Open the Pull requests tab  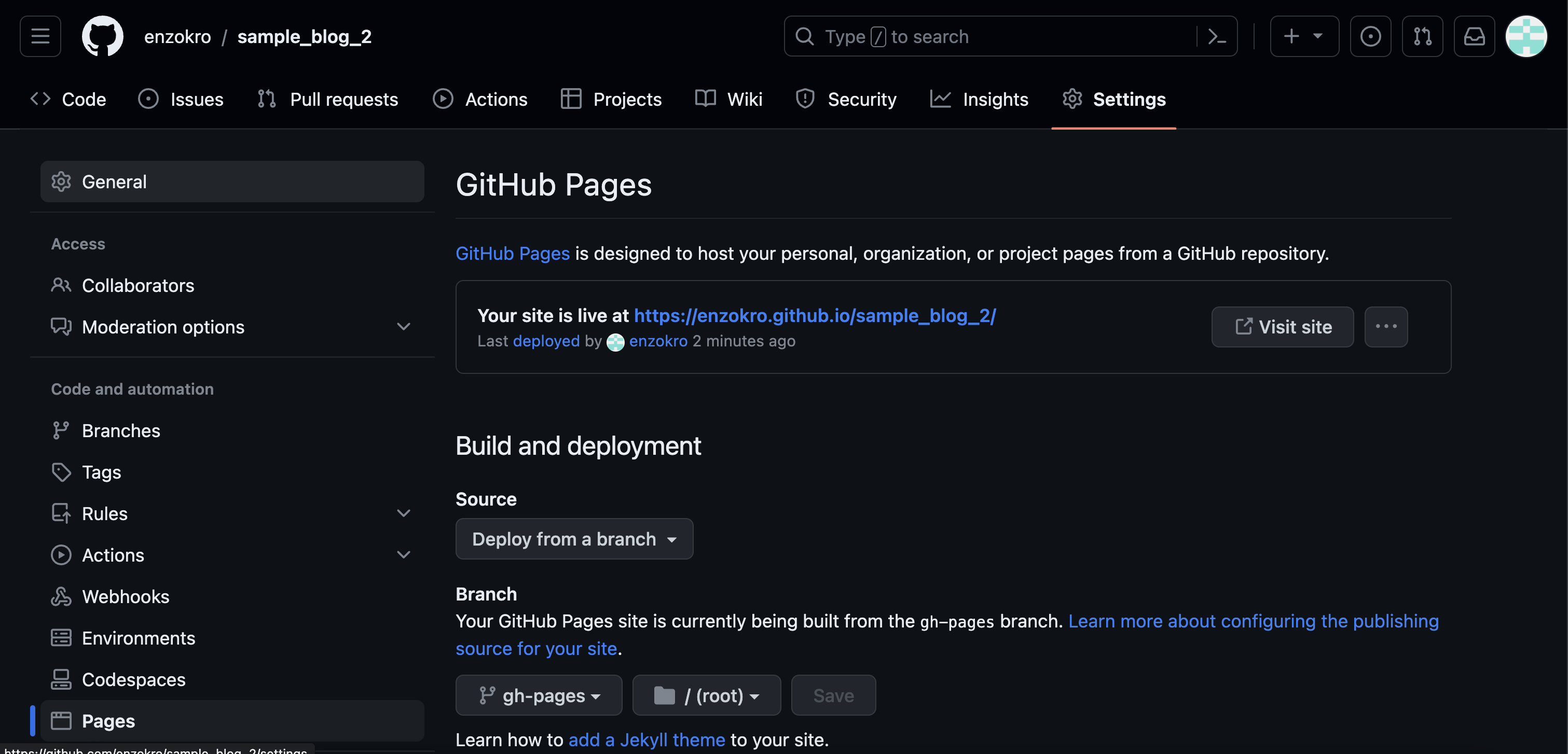(x=327, y=99)
